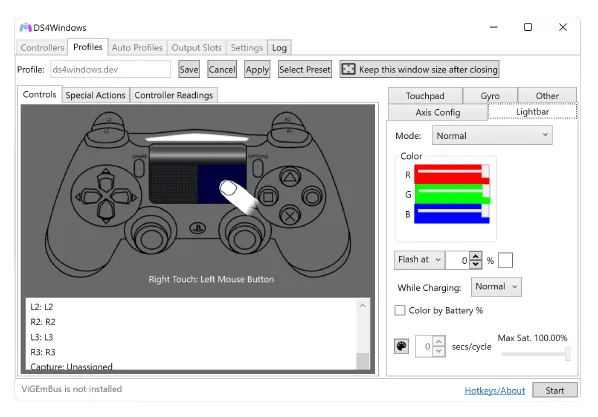Open the Hotkeys/About link
This screenshot has width=598, height=417.
(x=495, y=390)
